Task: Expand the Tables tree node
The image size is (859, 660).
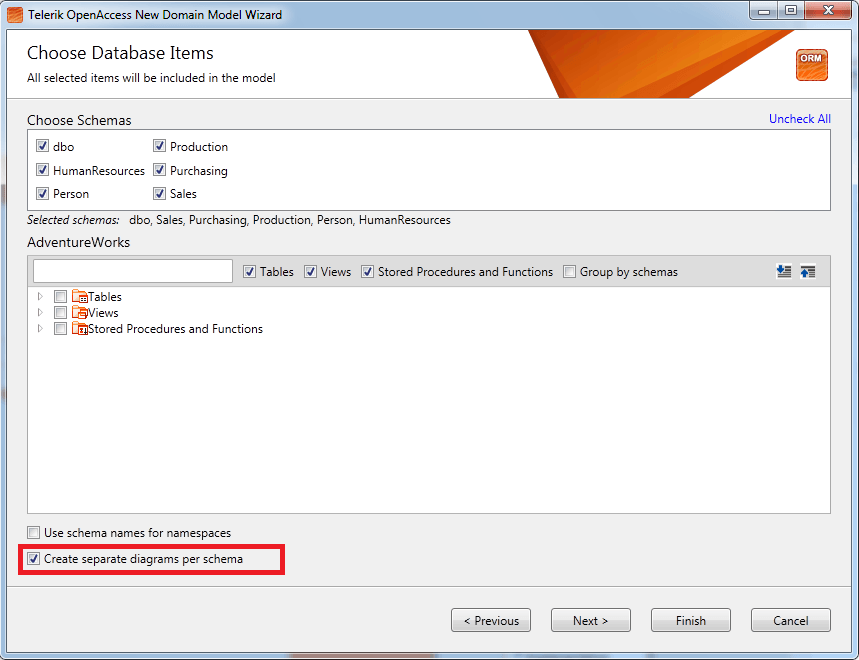Action: (x=40, y=296)
